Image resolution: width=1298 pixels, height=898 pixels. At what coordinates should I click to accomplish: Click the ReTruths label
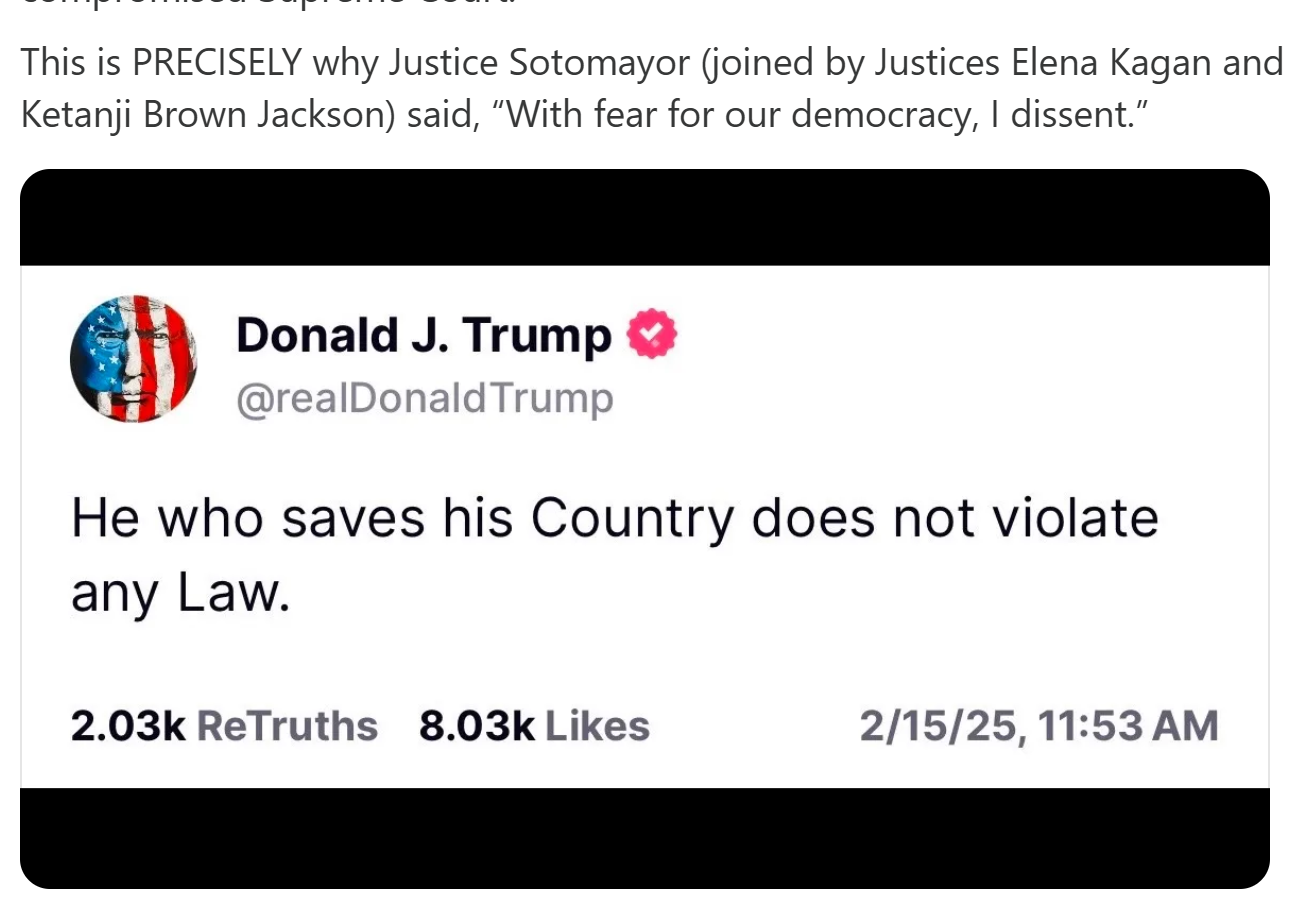click(x=287, y=726)
